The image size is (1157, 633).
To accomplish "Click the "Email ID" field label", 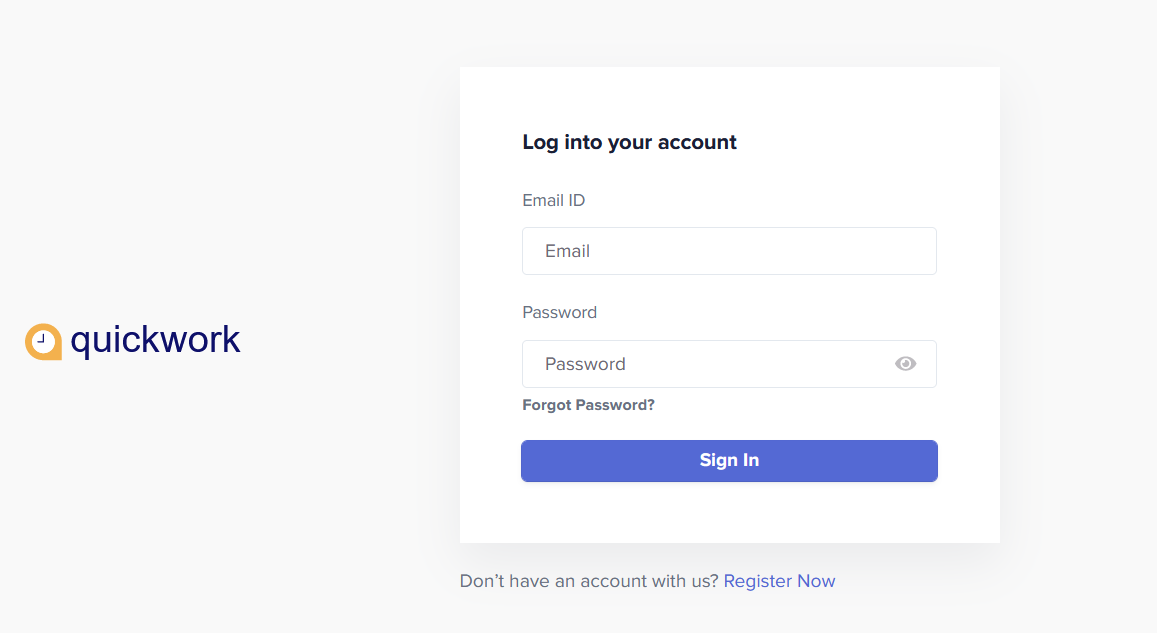I will (x=553, y=200).
